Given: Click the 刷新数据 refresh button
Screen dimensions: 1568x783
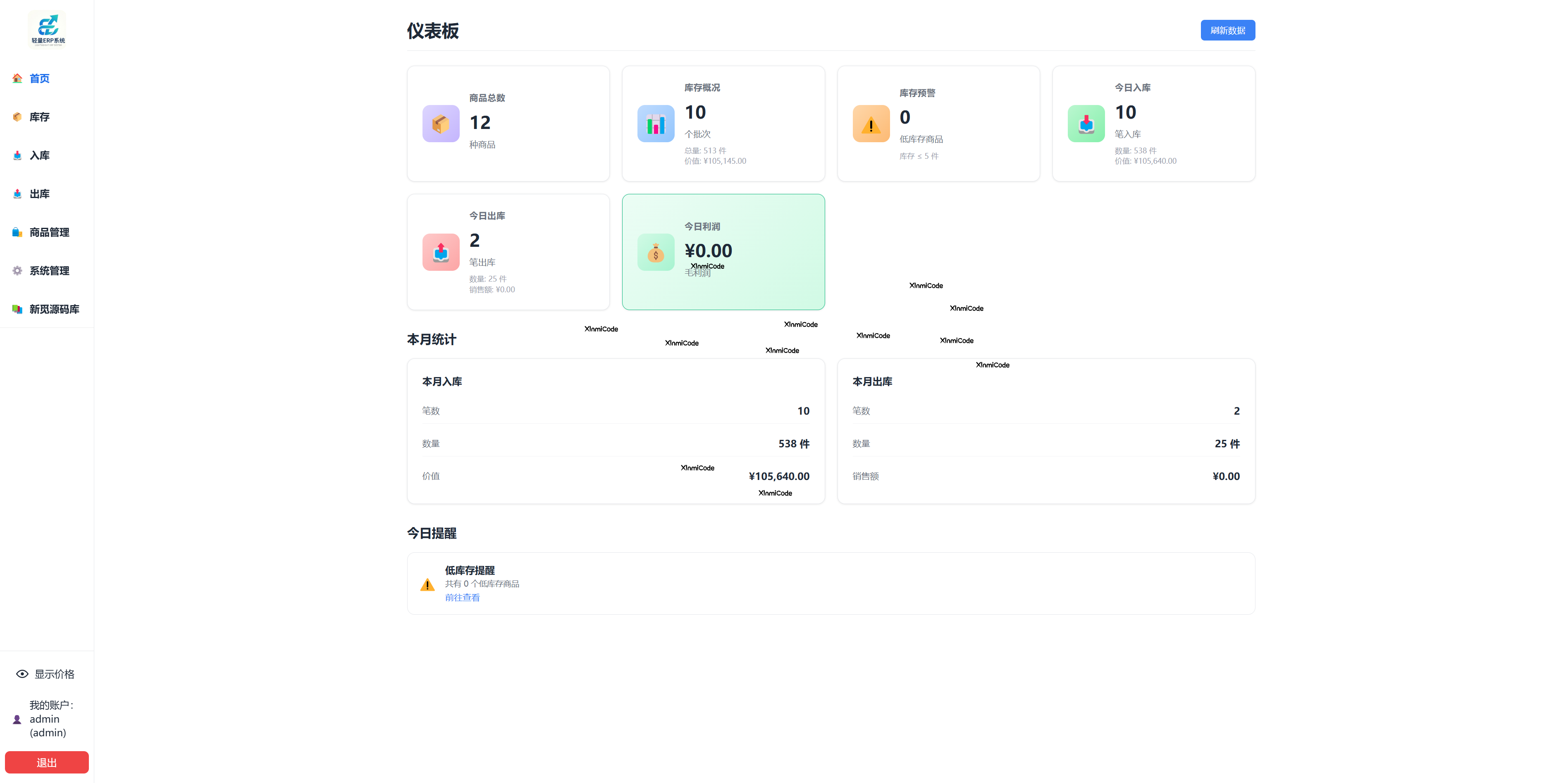Looking at the screenshot, I should click(x=1227, y=30).
